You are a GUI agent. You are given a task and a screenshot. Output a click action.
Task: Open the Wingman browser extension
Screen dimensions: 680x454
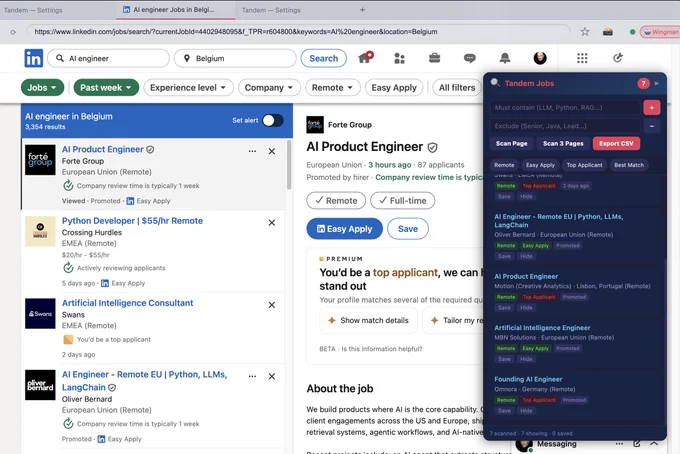coord(660,32)
